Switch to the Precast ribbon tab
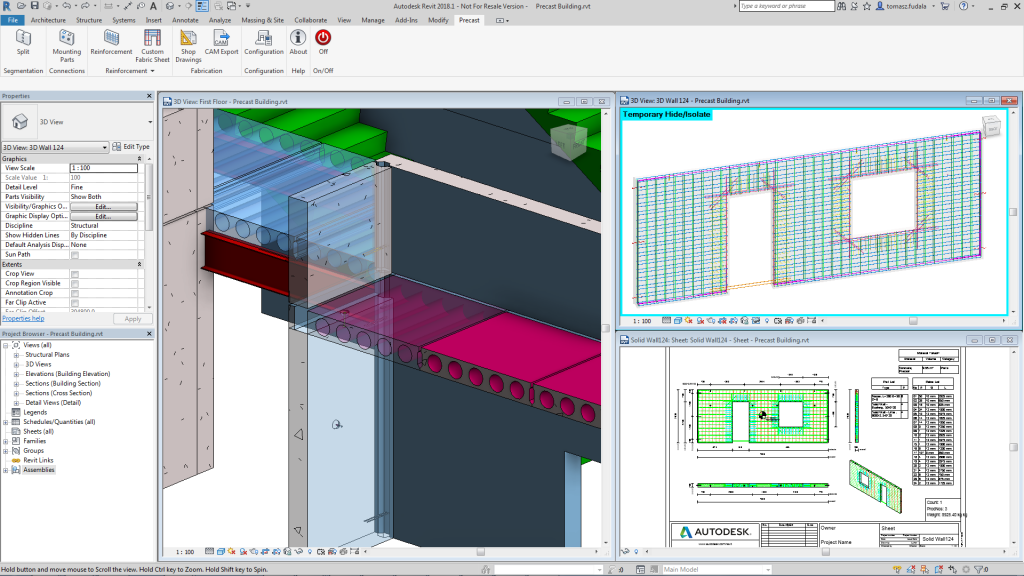Viewport: 1024px width, 576px height. [x=467, y=19]
